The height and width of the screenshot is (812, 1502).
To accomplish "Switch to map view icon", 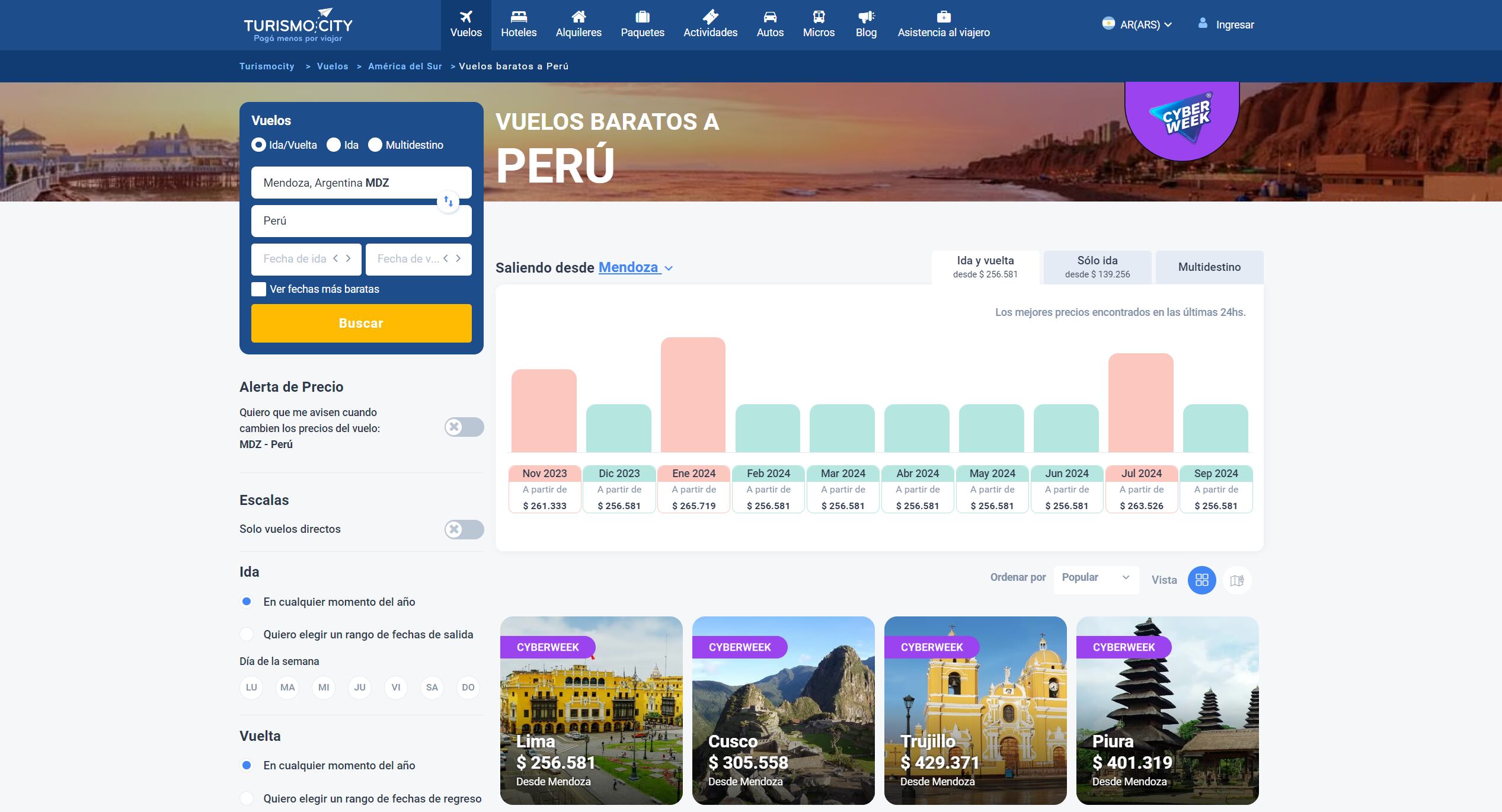I will click(1237, 580).
